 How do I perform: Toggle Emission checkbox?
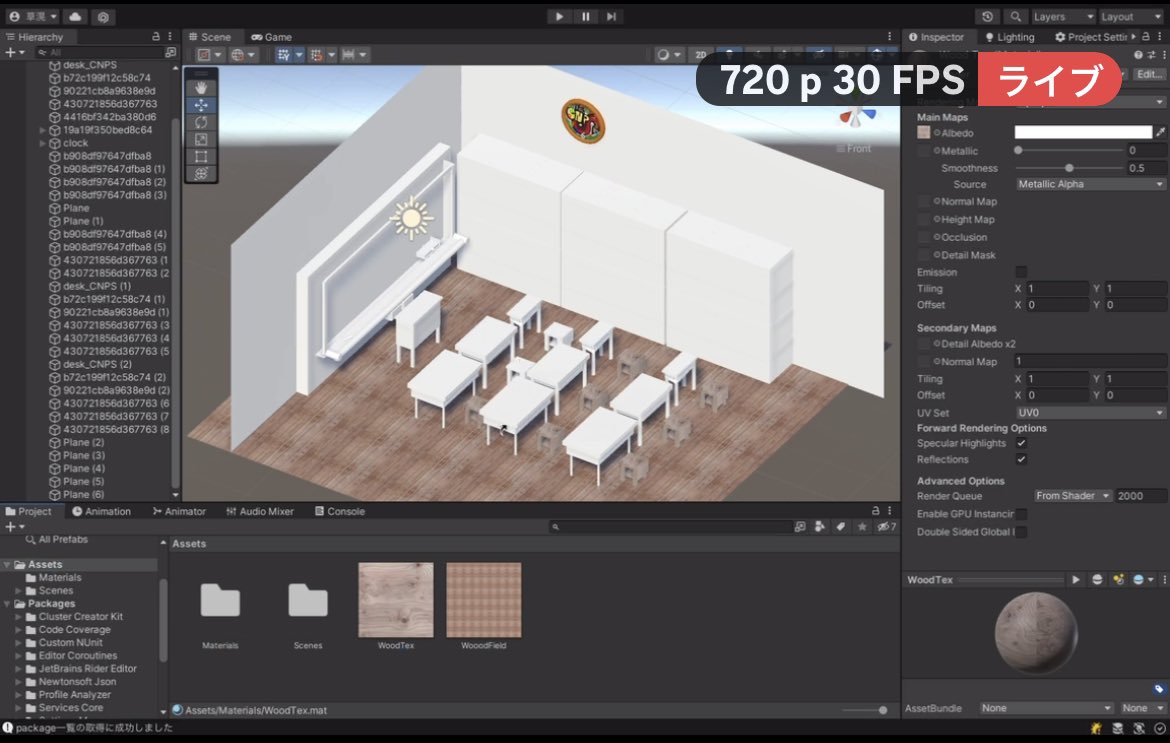tap(1021, 272)
